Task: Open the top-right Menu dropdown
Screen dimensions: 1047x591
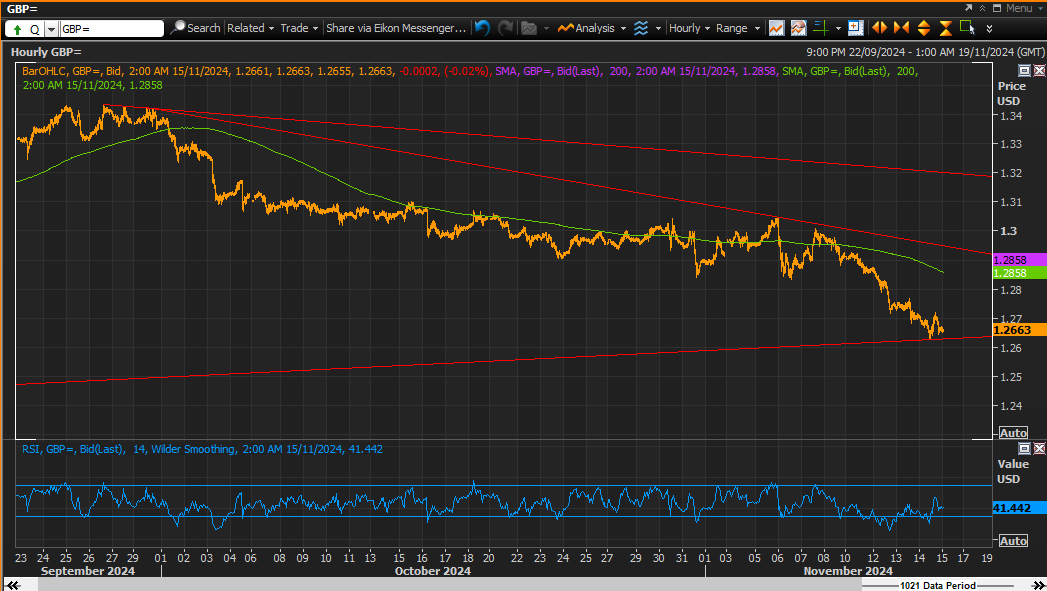Action: (x=1025, y=8)
